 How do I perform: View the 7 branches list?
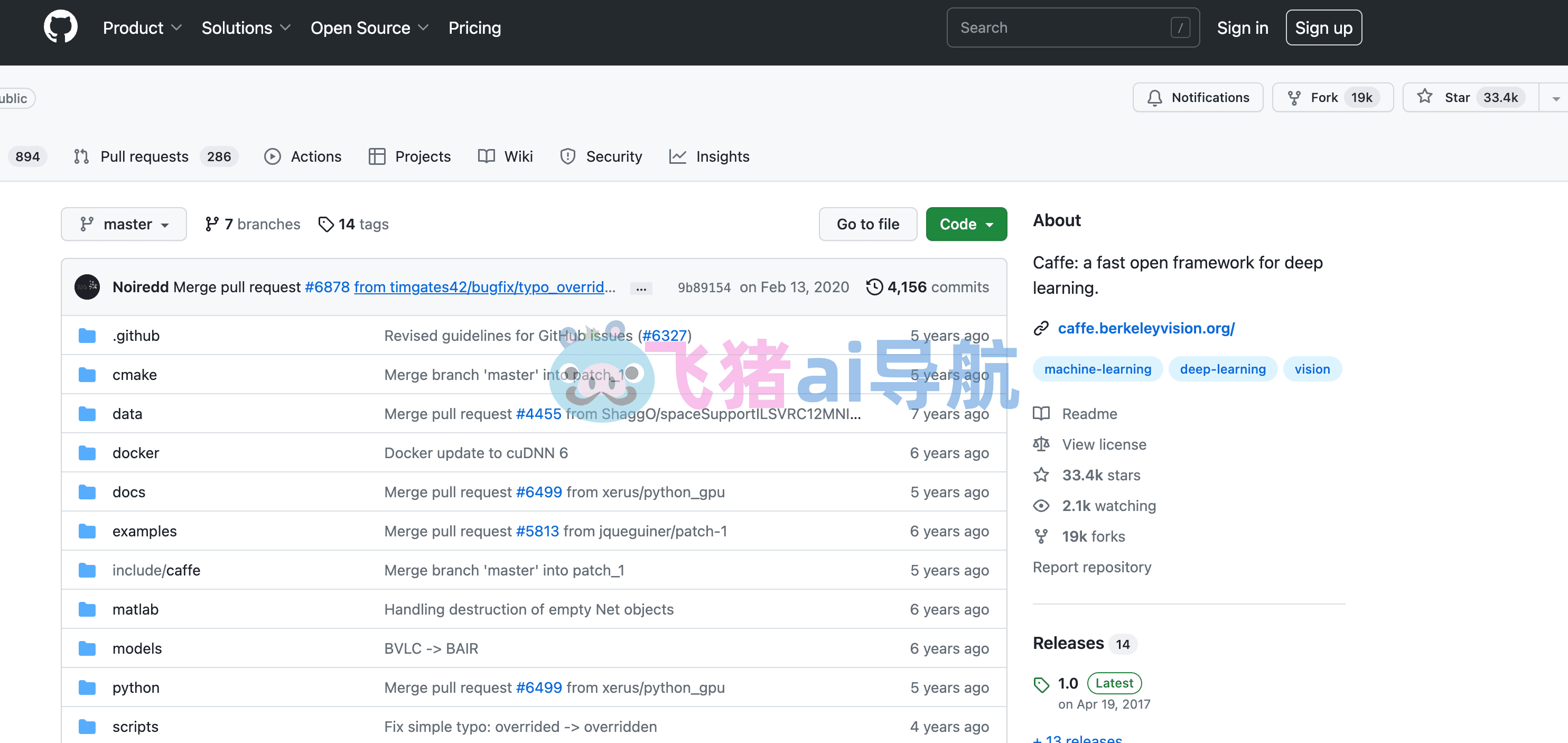253,224
